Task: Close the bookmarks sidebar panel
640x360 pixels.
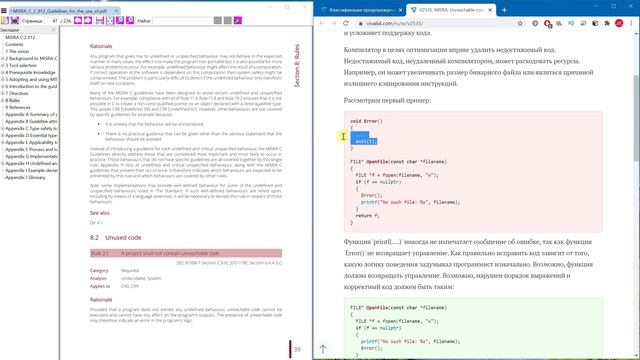Action: coord(53,30)
